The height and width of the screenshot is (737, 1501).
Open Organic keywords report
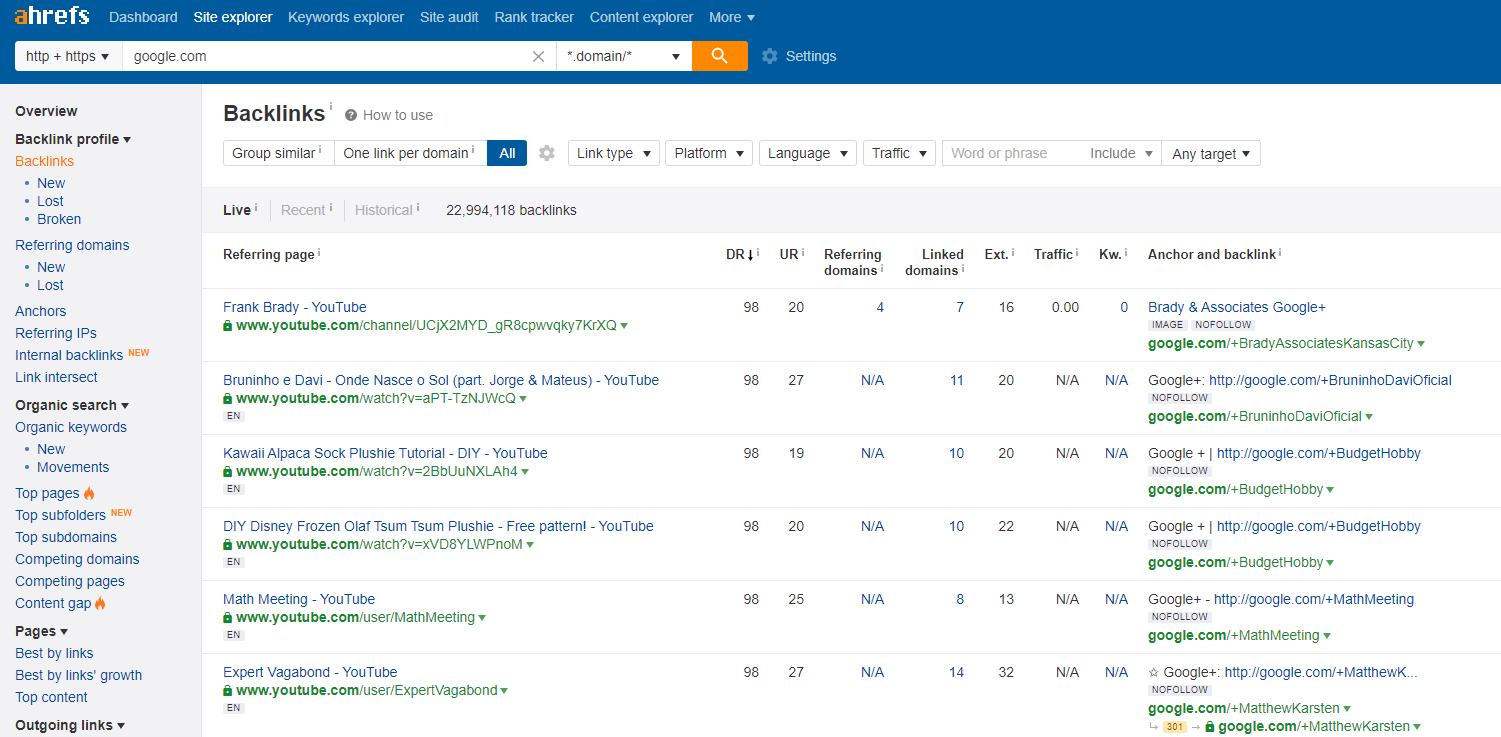(x=71, y=427)
